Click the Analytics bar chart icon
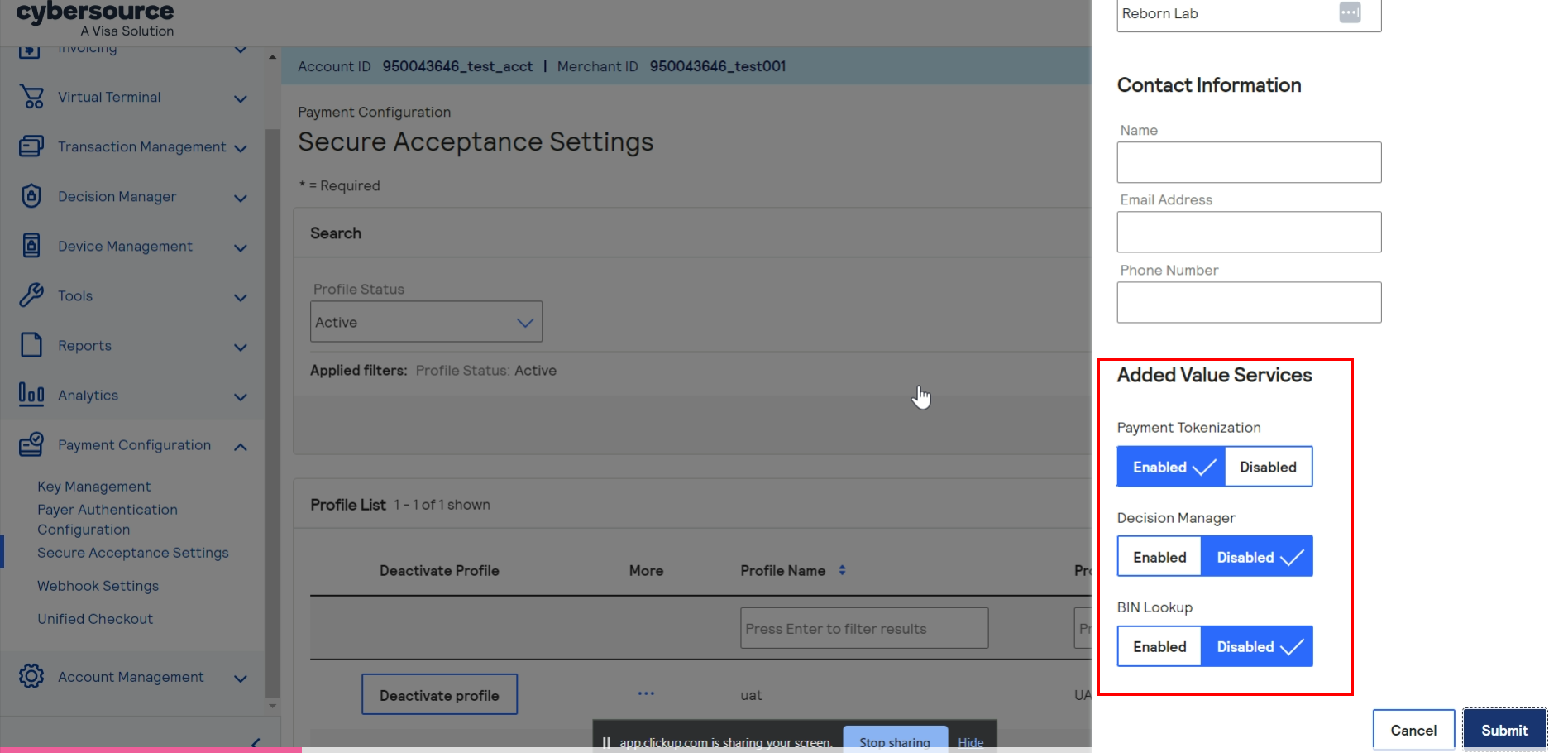 [31, 395]
